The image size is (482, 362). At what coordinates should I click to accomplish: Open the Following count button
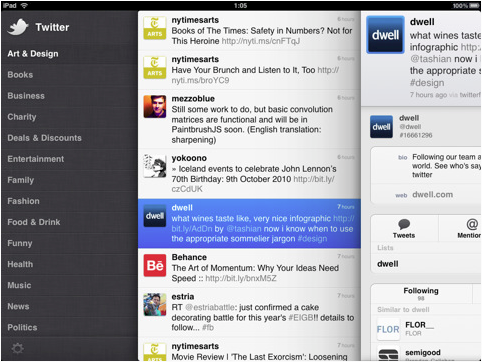click(x=421, y=294)
